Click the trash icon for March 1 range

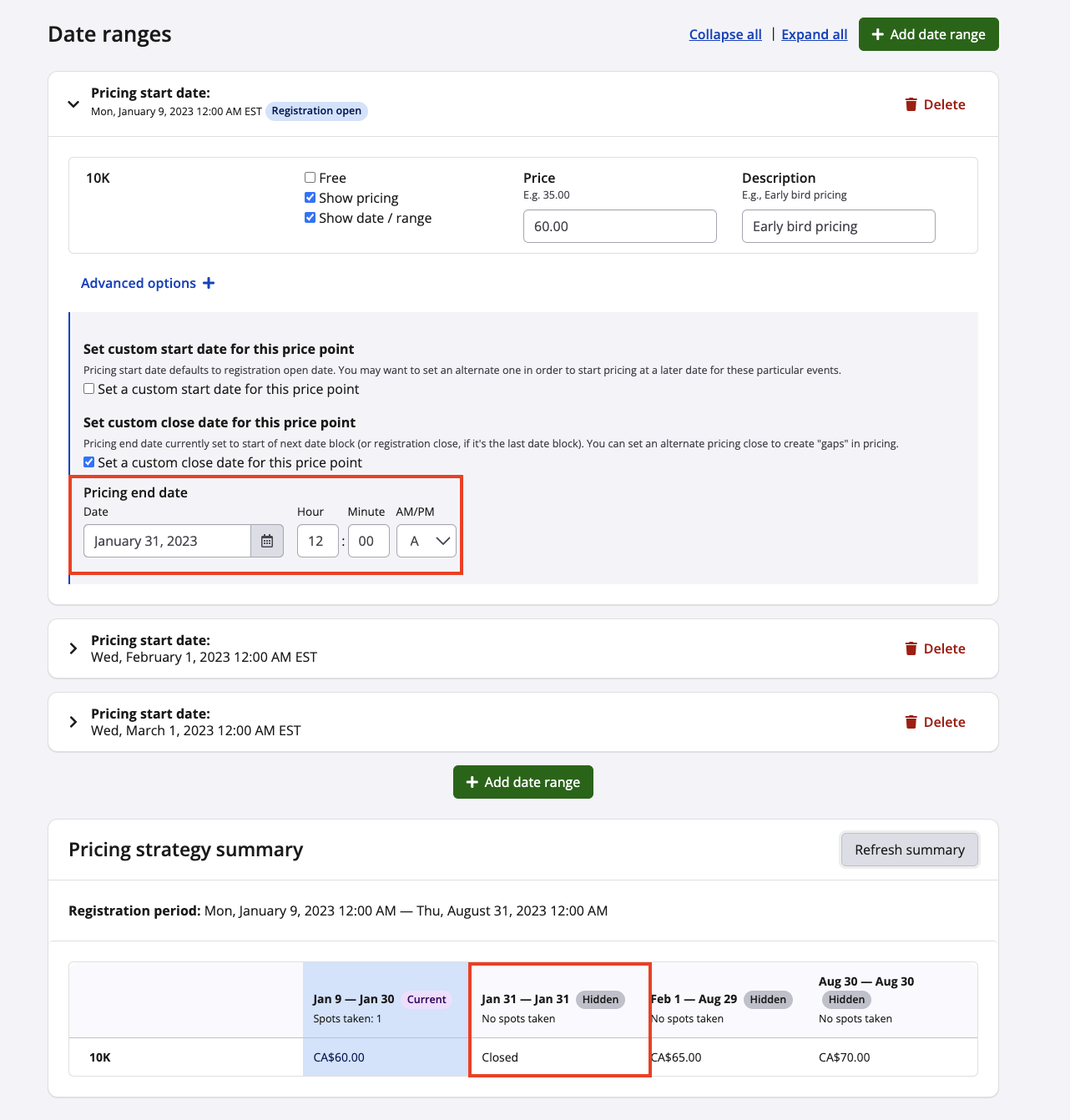point(911,722)
